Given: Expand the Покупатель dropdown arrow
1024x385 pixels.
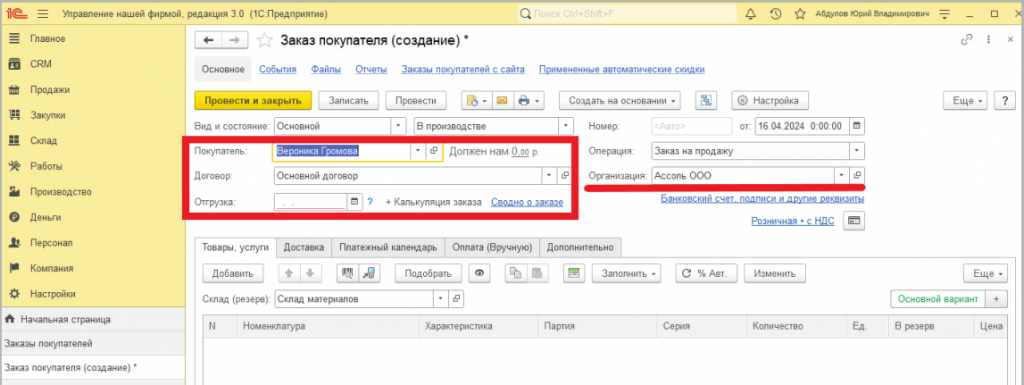Looking at the screenshot, I should (x=419, y=151).
